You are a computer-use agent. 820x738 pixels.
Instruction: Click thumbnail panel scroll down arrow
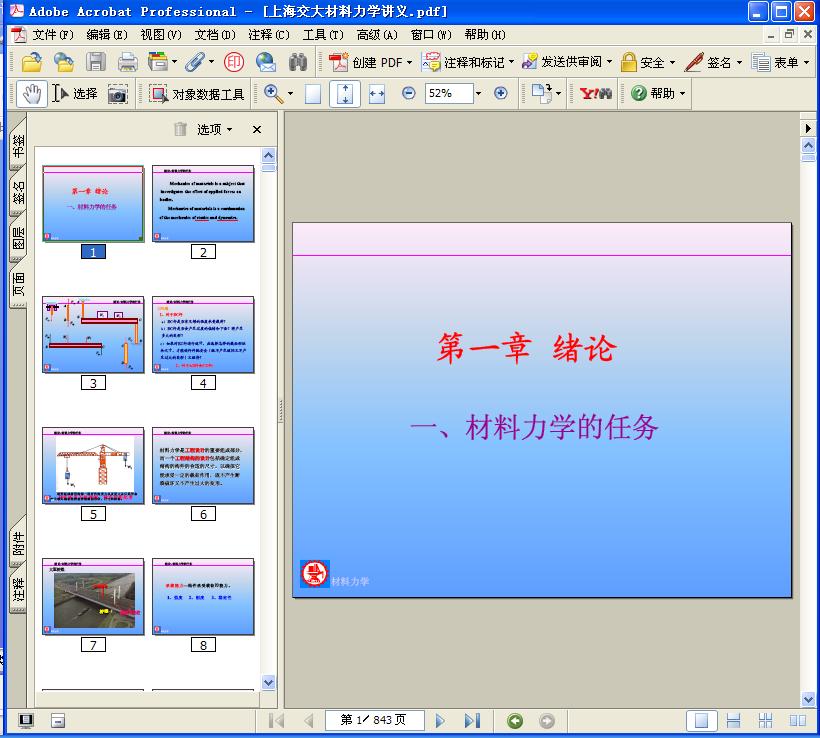click(x=268, y=683)
